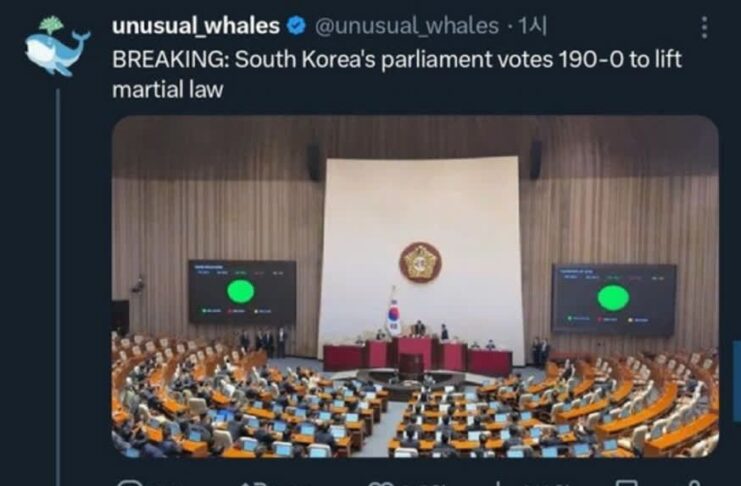Click the left green-circle voting screen in the photo
The width and height of the screenshot is (741, 486).
pyautogui.click(x=242, y=292)
